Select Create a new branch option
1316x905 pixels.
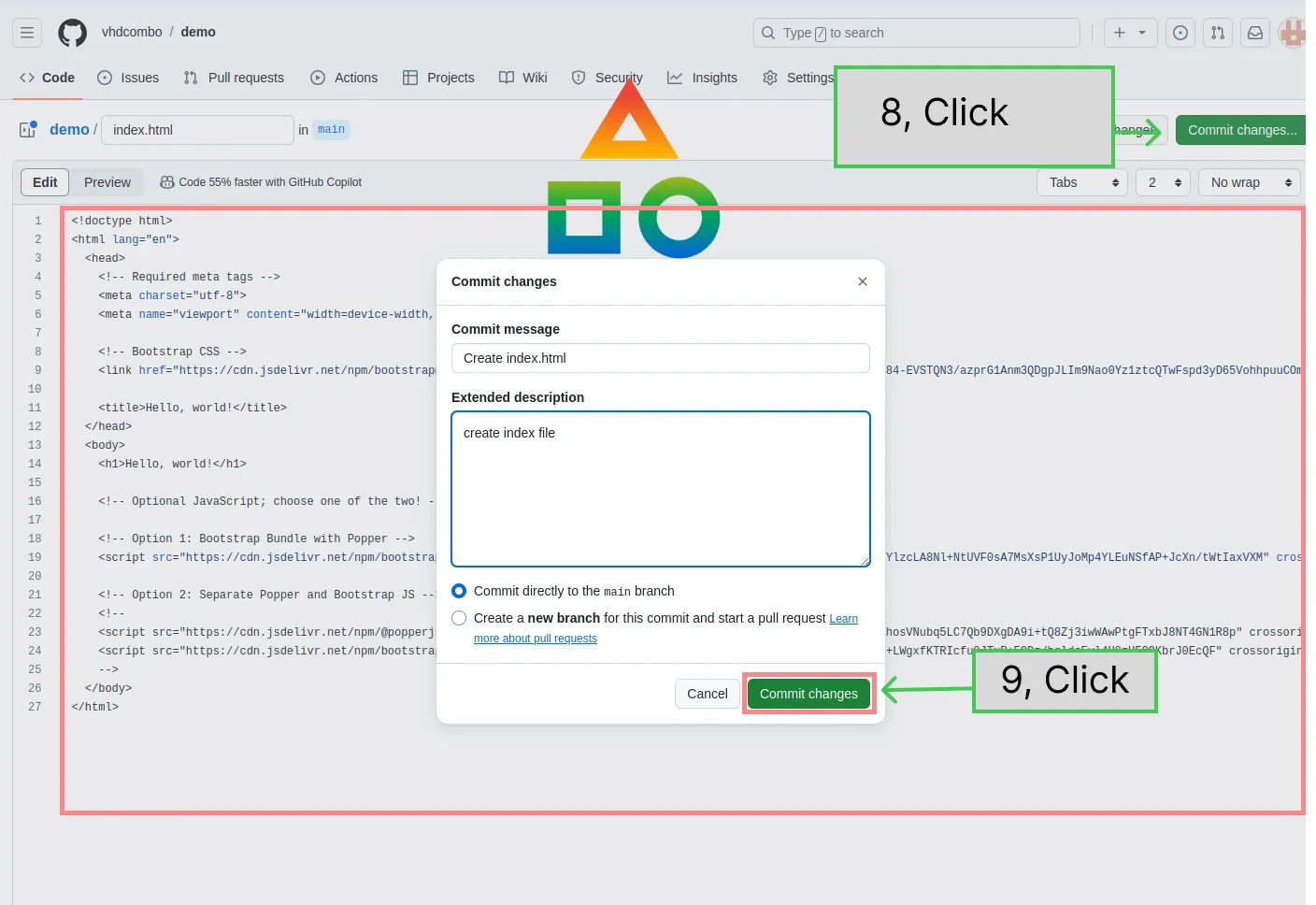click(x=459, y=618)
